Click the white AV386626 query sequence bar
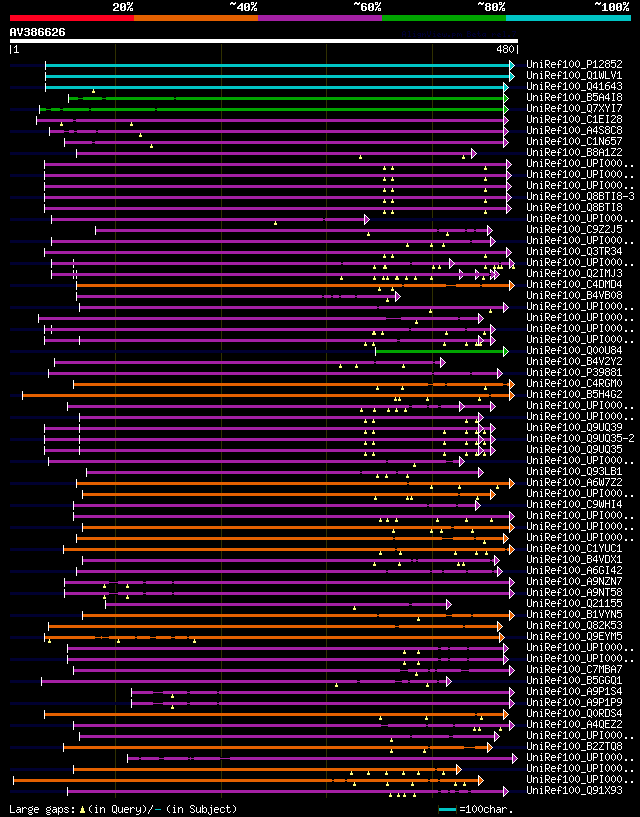The image size is (640, 817). click(264, 41)
